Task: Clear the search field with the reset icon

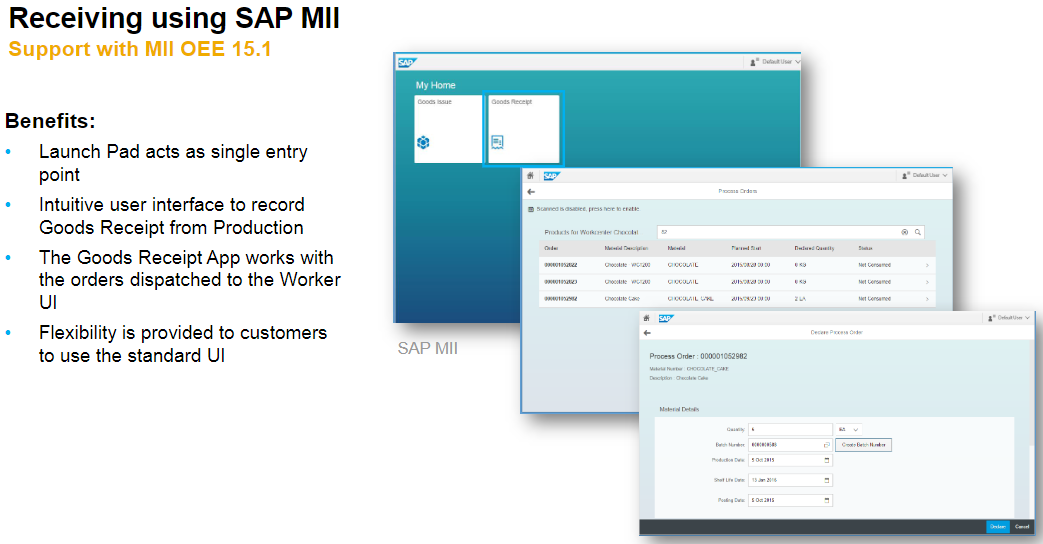Action: click(x=905, y=232)
